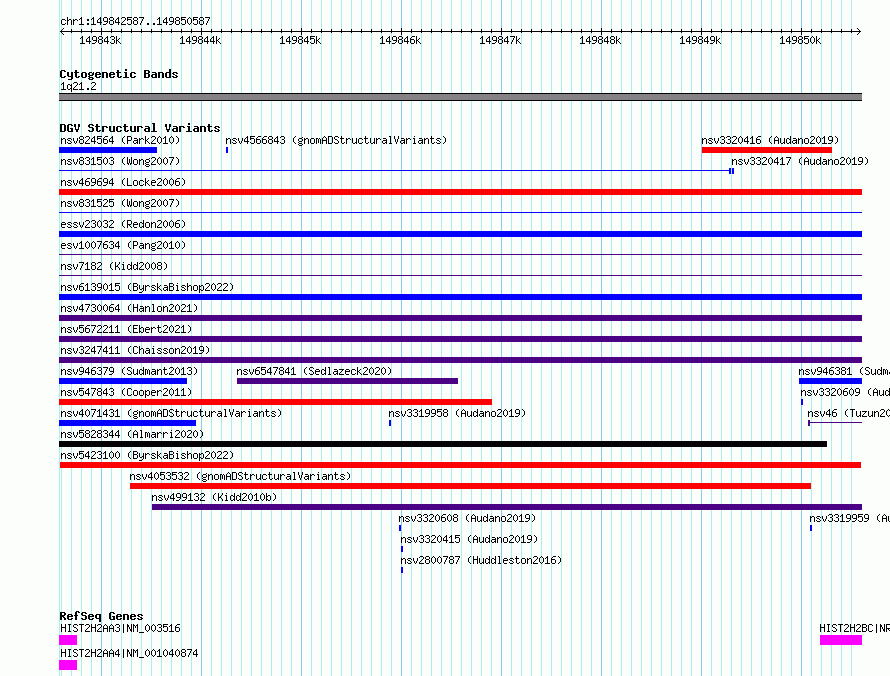Open HIST2H2AA4|NM_001040874 gene label
The height and width of the screenshot is (676, 890).
[129, 653]
